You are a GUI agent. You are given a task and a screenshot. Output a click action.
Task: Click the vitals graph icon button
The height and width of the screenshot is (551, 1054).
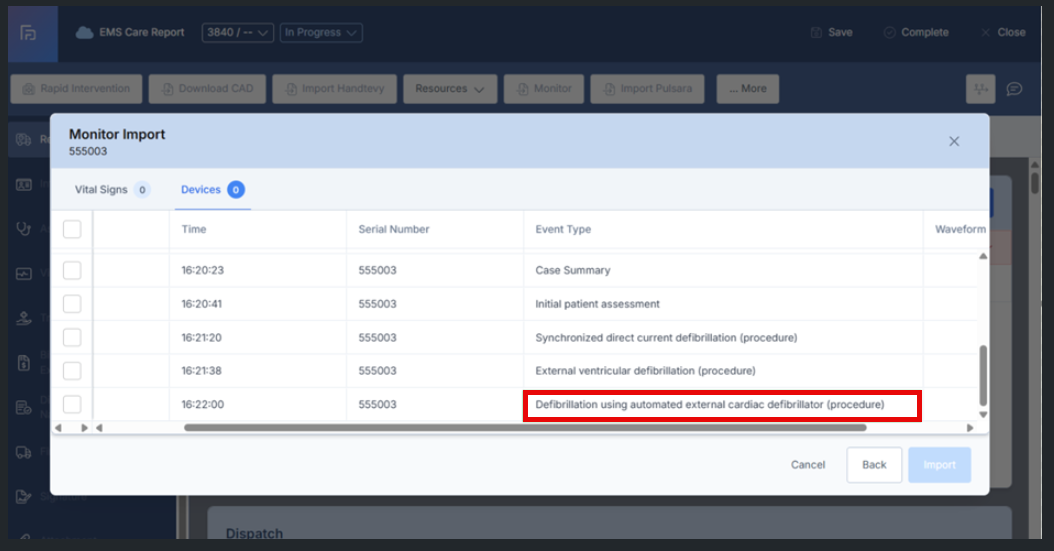tap(980, 89)
